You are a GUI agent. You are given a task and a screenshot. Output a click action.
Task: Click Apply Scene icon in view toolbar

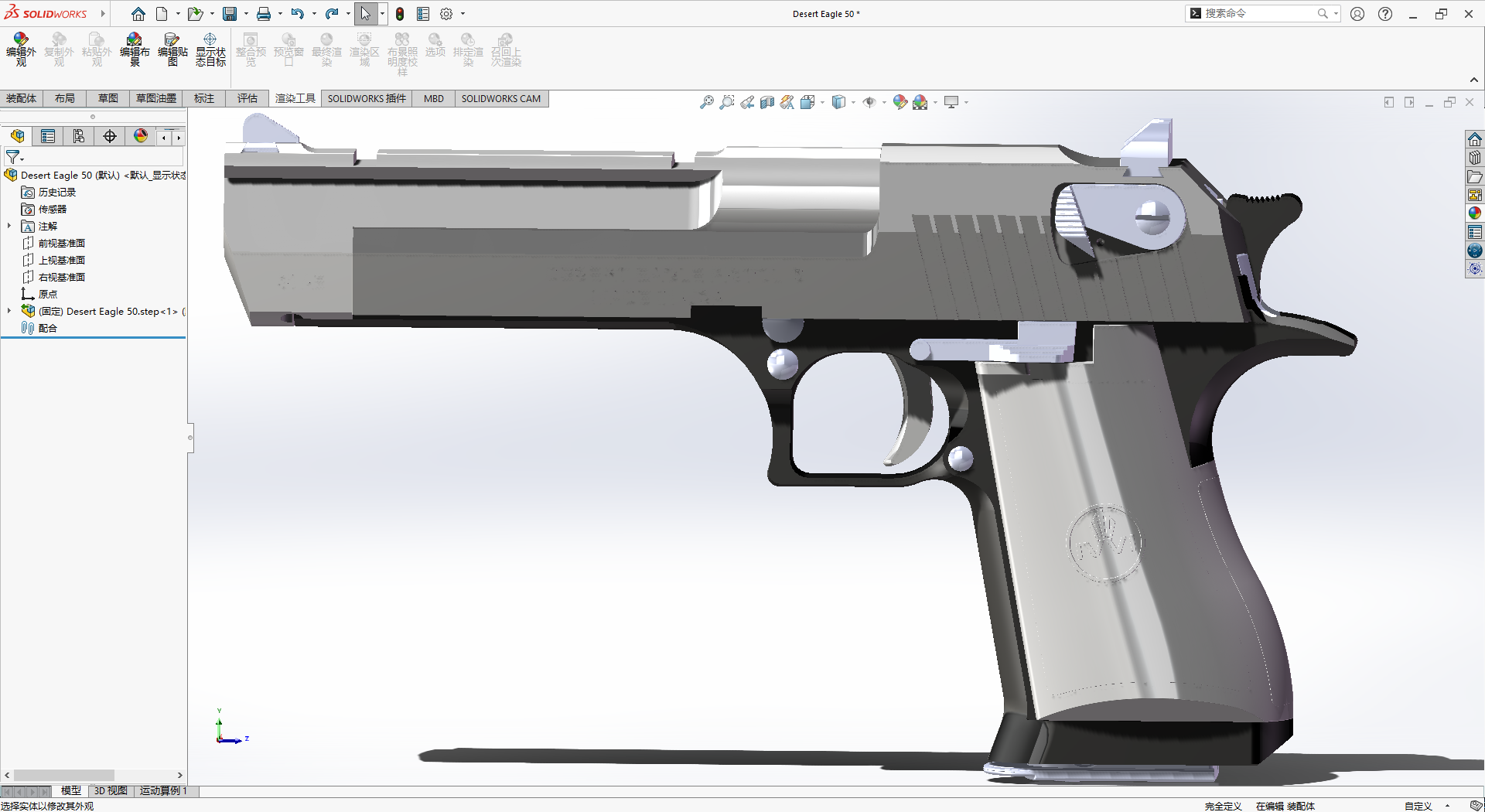coord(920,102)
